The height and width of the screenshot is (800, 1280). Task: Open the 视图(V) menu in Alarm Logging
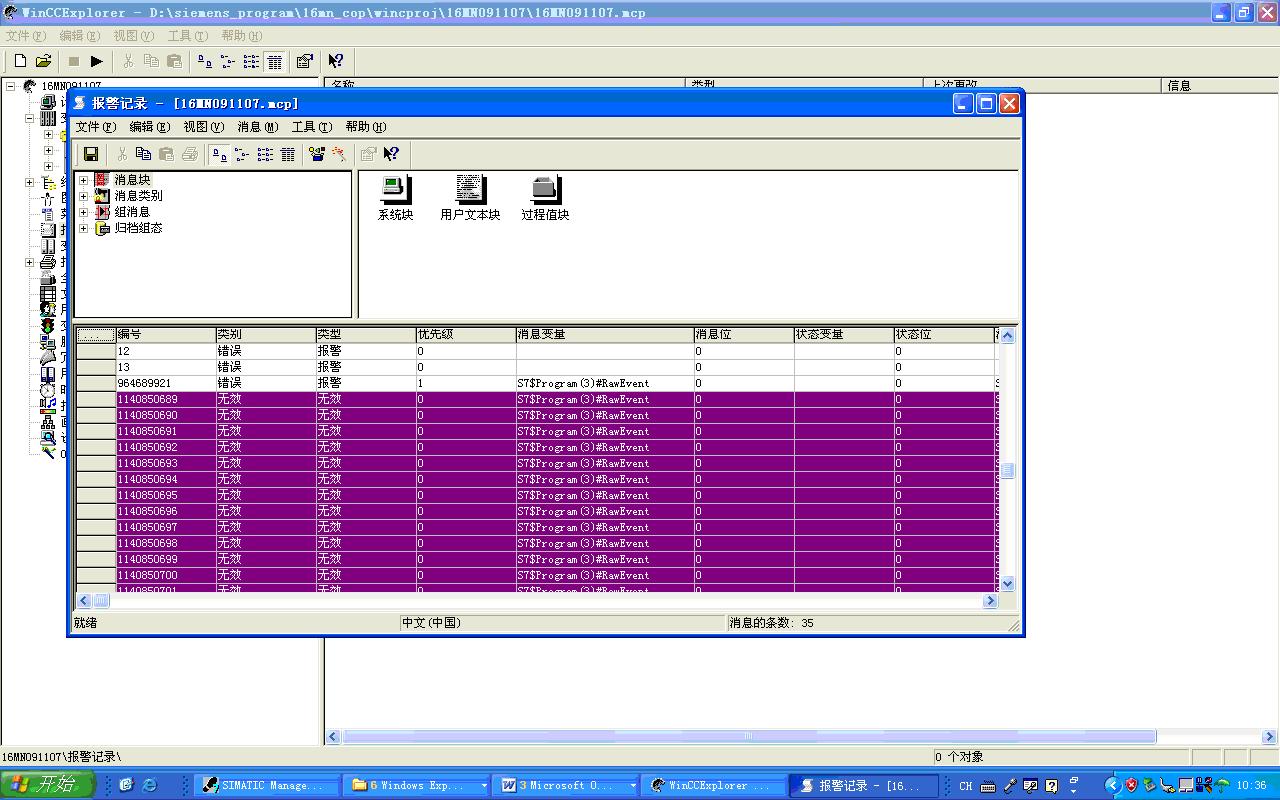(x=203, y=127)
